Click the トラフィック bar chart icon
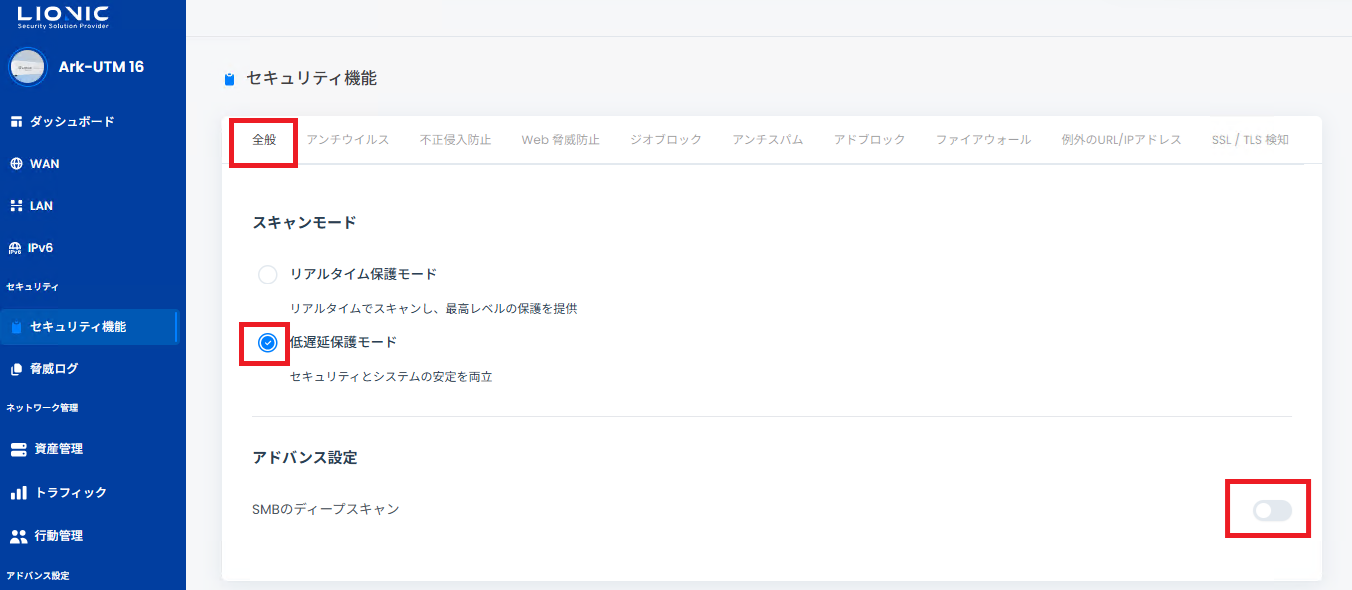Screen dimensions: 1352x590 coord(18,493)
